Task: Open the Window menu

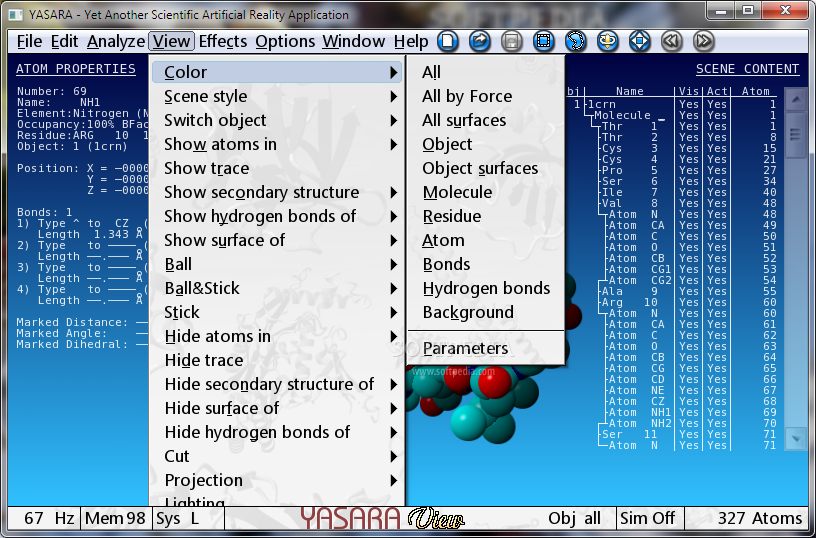Action: tap(353, 41)
